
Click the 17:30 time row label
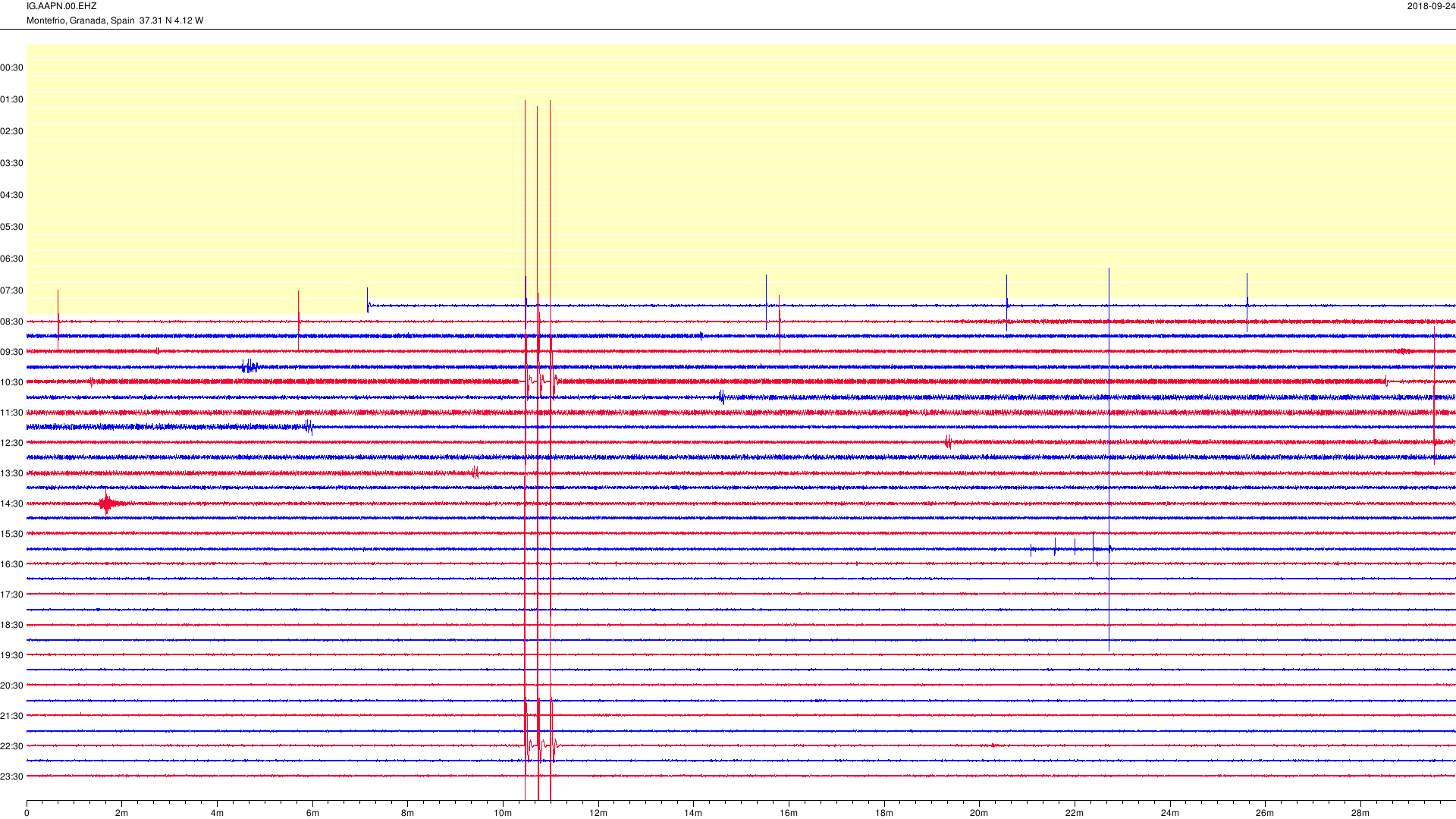[x=11, y=595]
